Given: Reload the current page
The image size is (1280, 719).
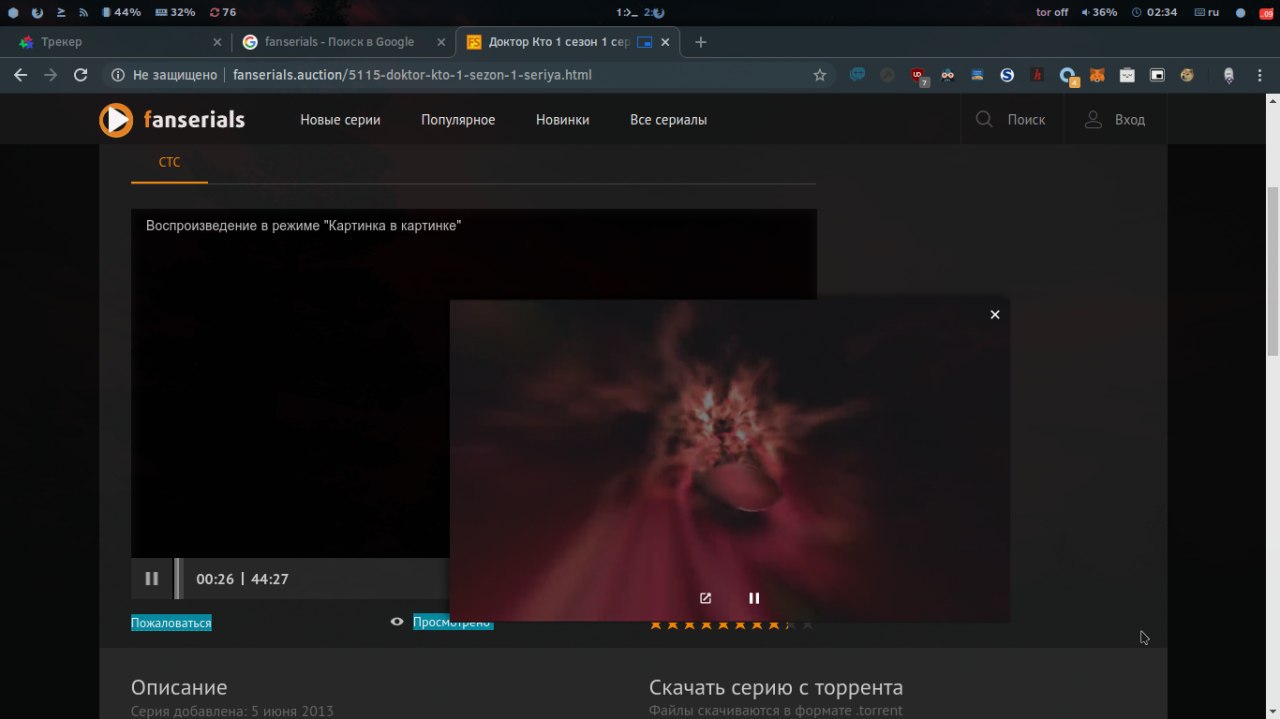Looking at the screenshot, I should 81,75.
